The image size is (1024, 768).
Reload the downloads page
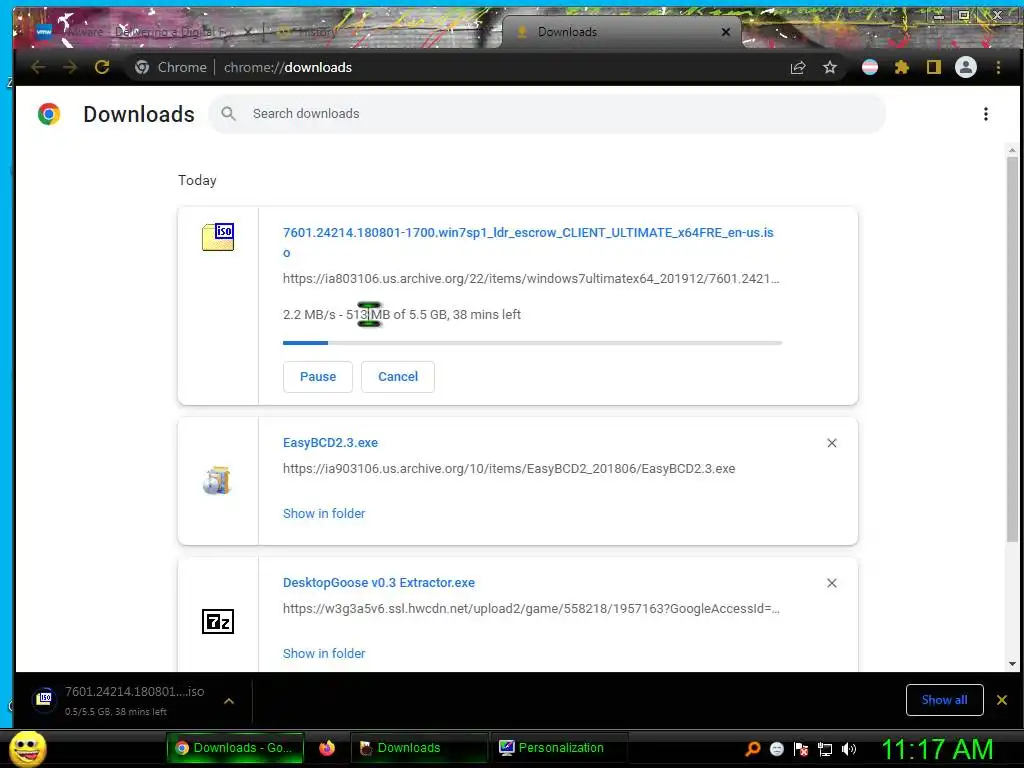tap(102, 67)
